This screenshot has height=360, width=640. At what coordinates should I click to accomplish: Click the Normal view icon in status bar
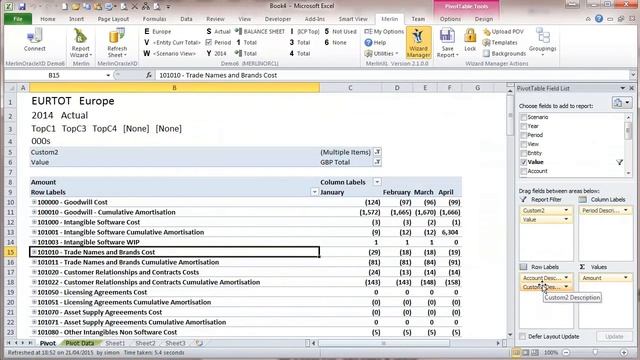[x=517, y=352]
